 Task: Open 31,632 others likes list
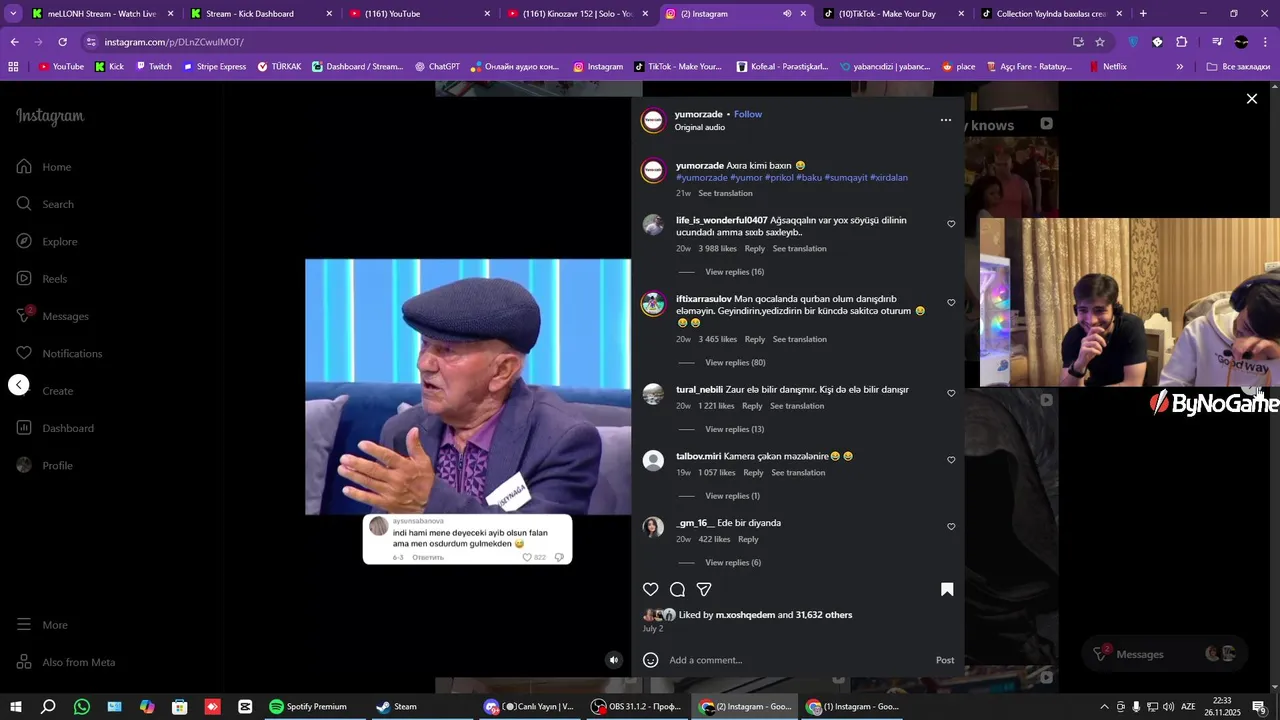(824, 615)
